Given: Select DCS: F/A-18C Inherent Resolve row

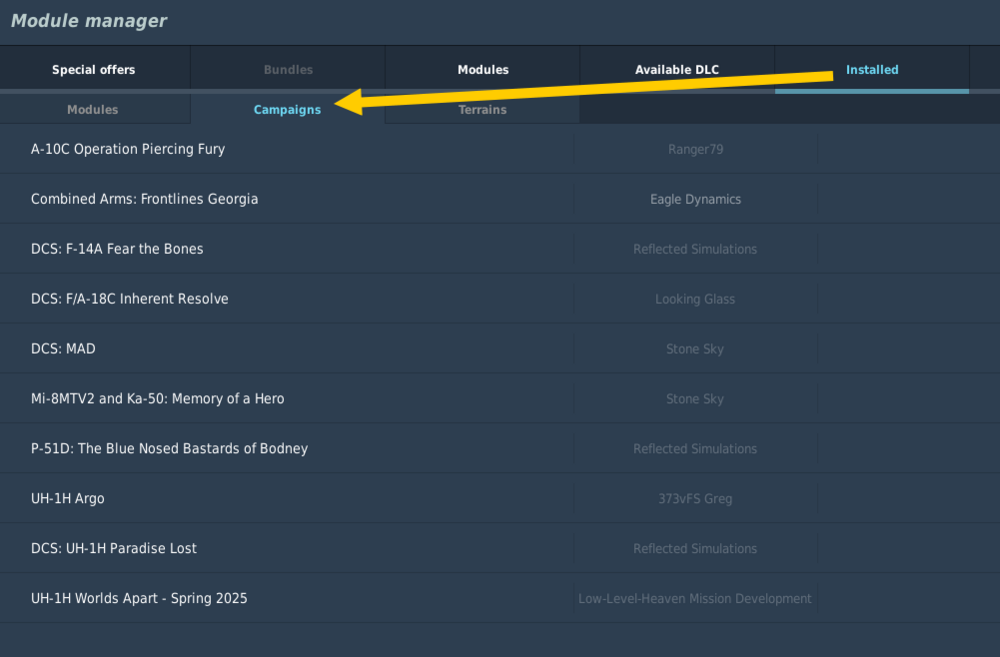Looking at the screenshot, I should [129, 299].
